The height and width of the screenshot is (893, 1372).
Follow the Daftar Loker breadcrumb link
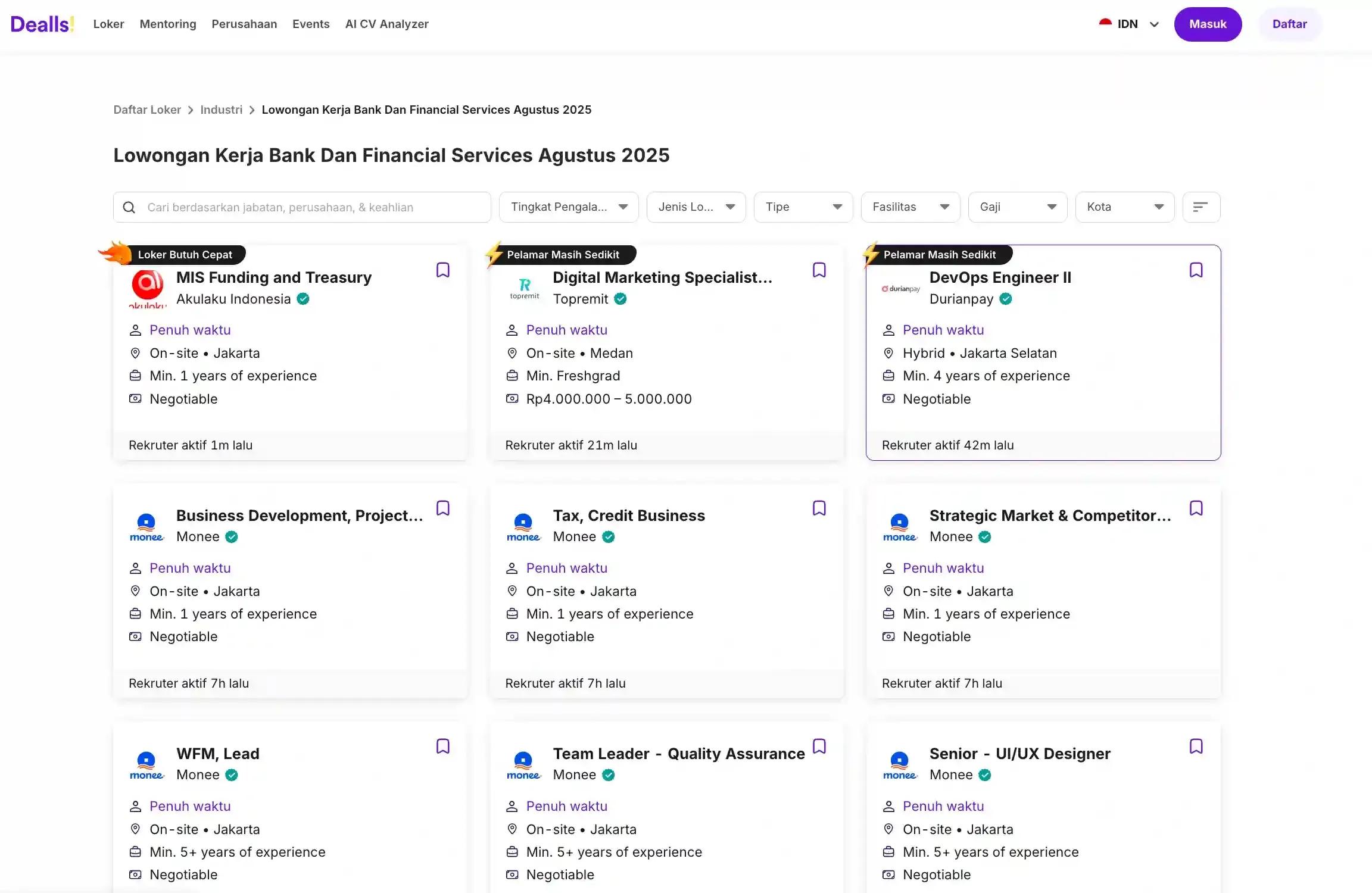tap(147, 110)
